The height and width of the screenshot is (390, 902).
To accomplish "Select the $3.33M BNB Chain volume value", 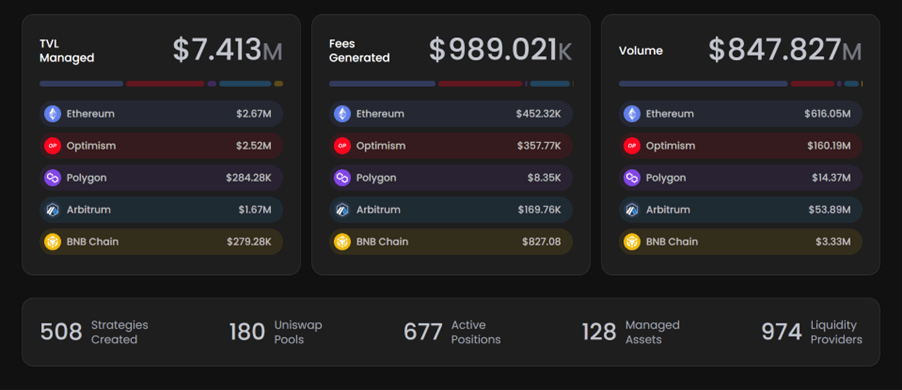I will (833, 242).
